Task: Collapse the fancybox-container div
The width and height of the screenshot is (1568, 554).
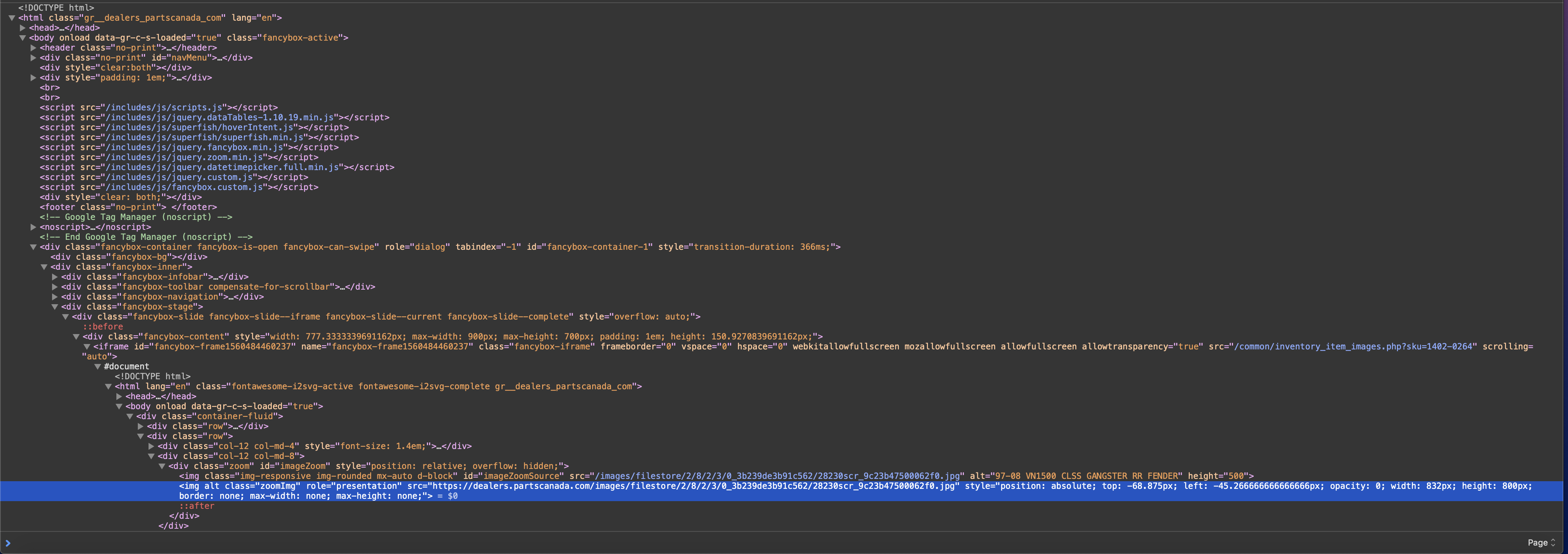Action: click(33, 247)
